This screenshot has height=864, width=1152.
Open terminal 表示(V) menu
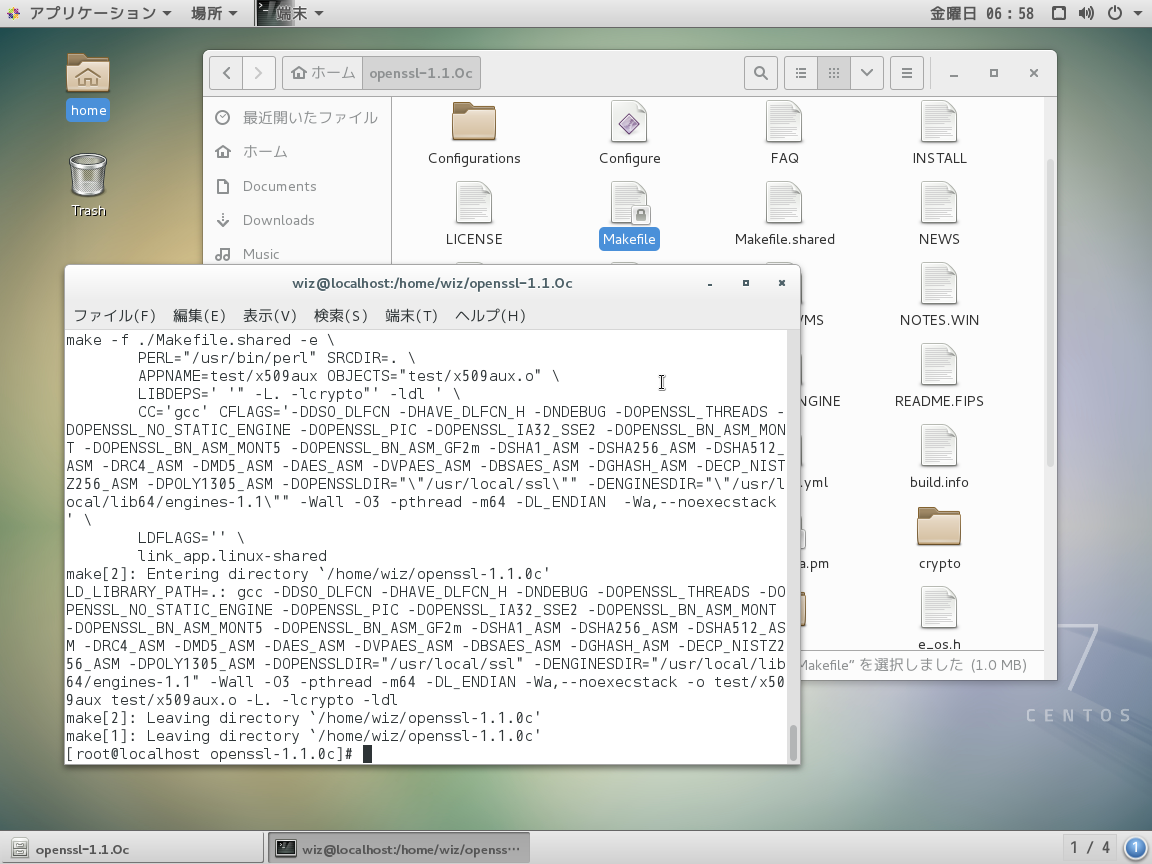(270, 316)
